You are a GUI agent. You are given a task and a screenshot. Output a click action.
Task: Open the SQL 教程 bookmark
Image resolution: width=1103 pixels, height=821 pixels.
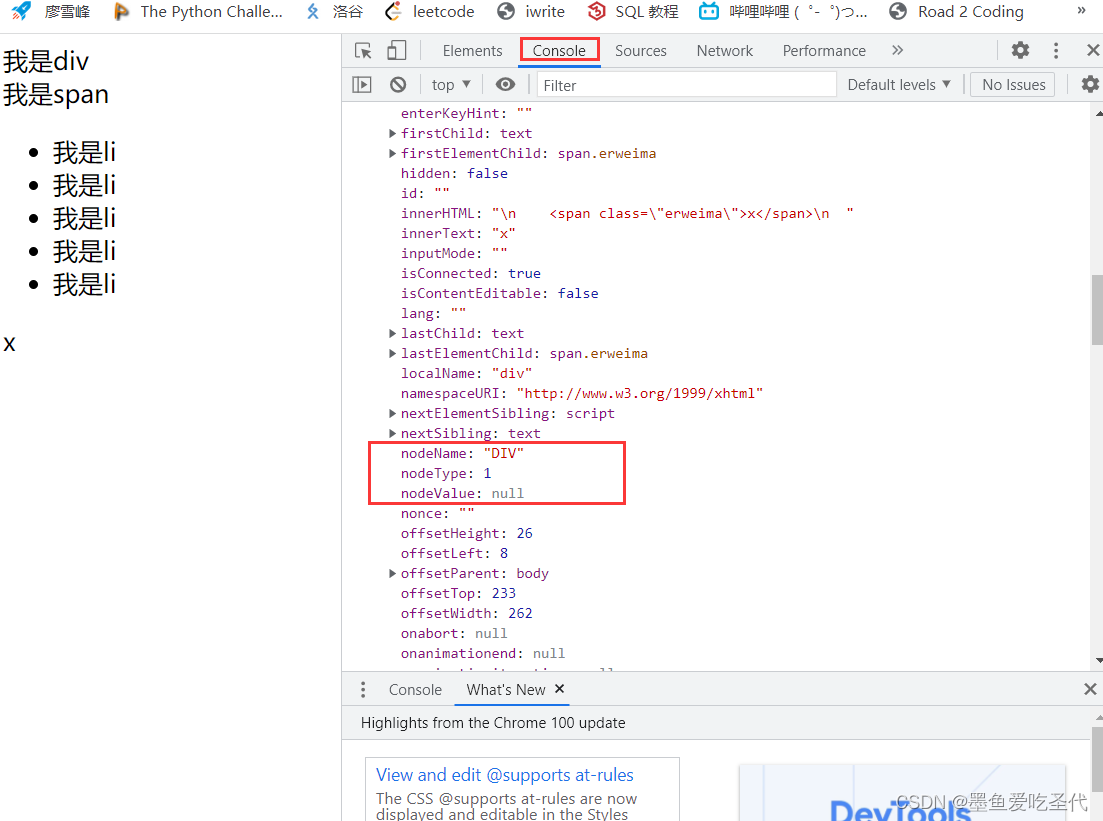(x=632, y=11)
